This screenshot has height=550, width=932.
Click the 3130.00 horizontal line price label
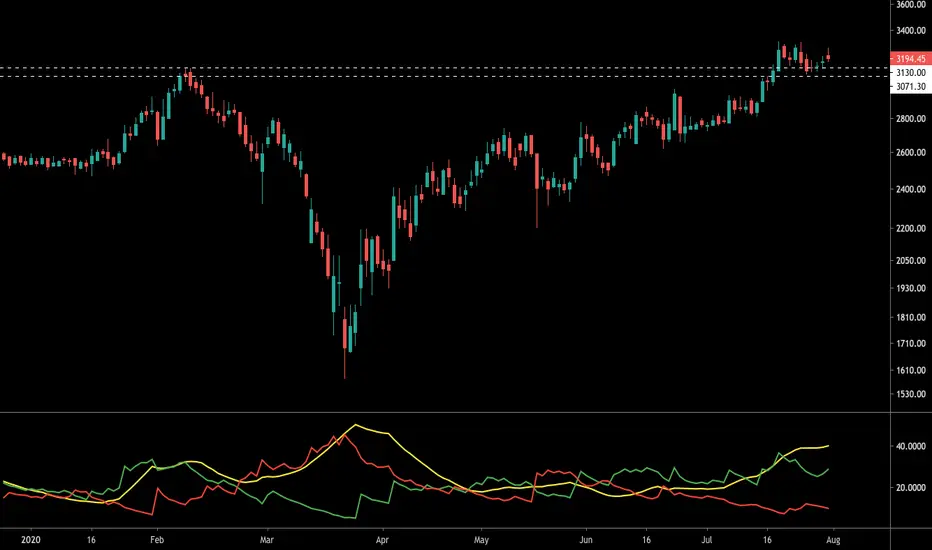pyautogui.click(x=911, y=73)
